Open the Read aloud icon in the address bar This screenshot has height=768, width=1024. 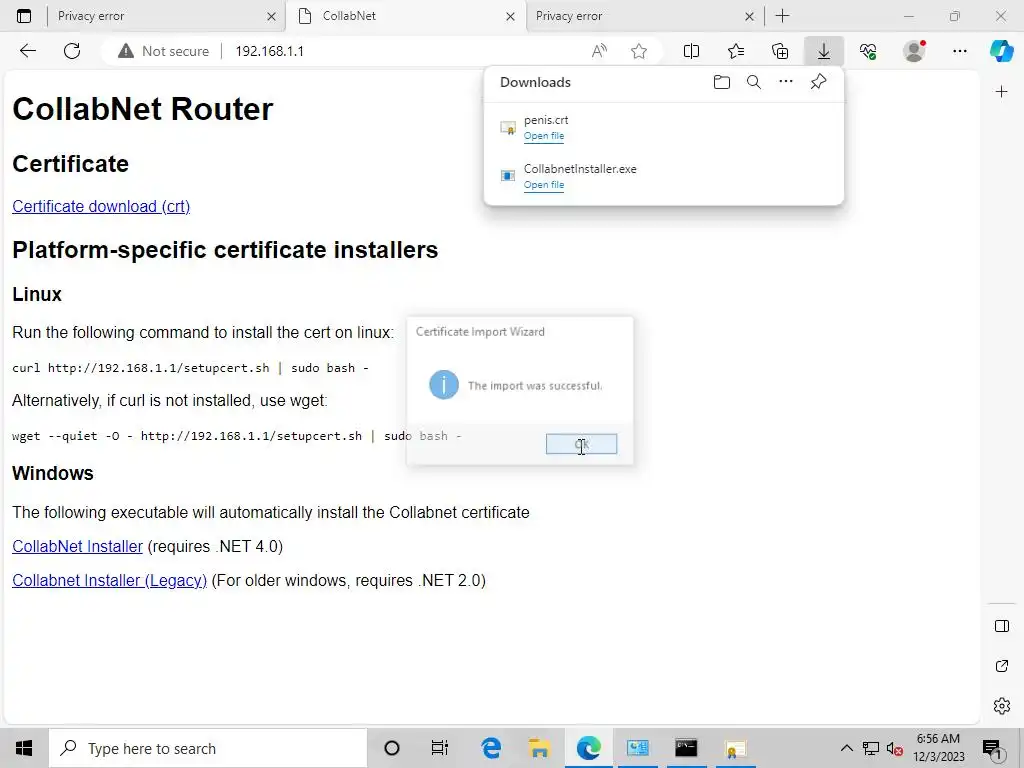(599, 51)
